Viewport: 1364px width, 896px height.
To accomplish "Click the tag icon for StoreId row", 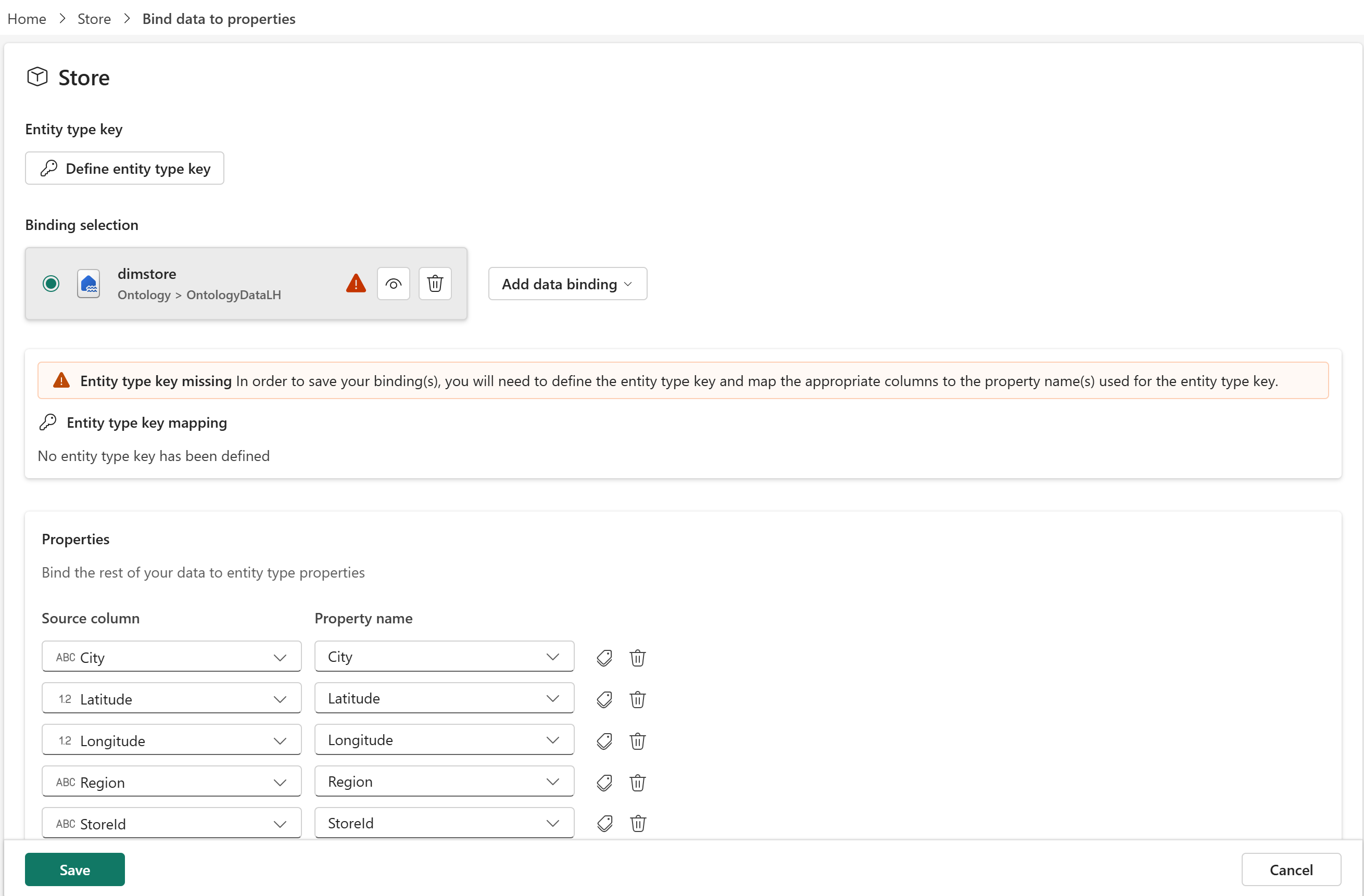I will tap(604, 823).
